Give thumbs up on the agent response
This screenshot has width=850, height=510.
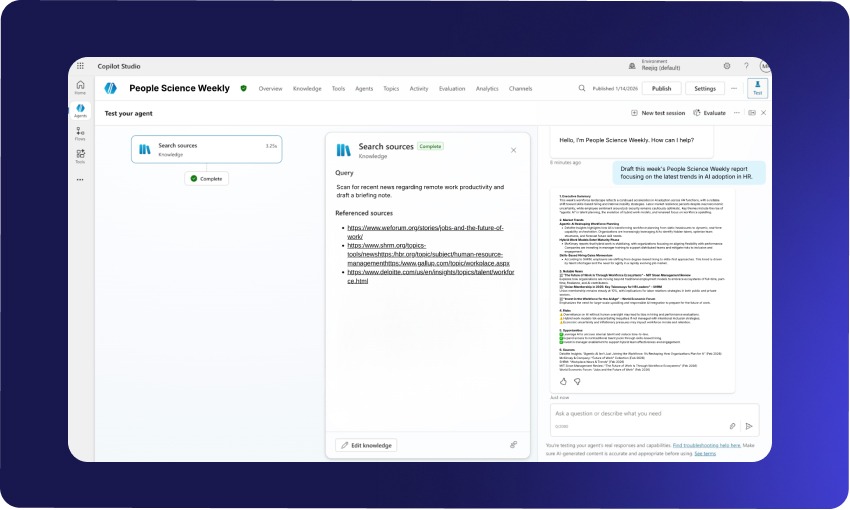(563, 381)
